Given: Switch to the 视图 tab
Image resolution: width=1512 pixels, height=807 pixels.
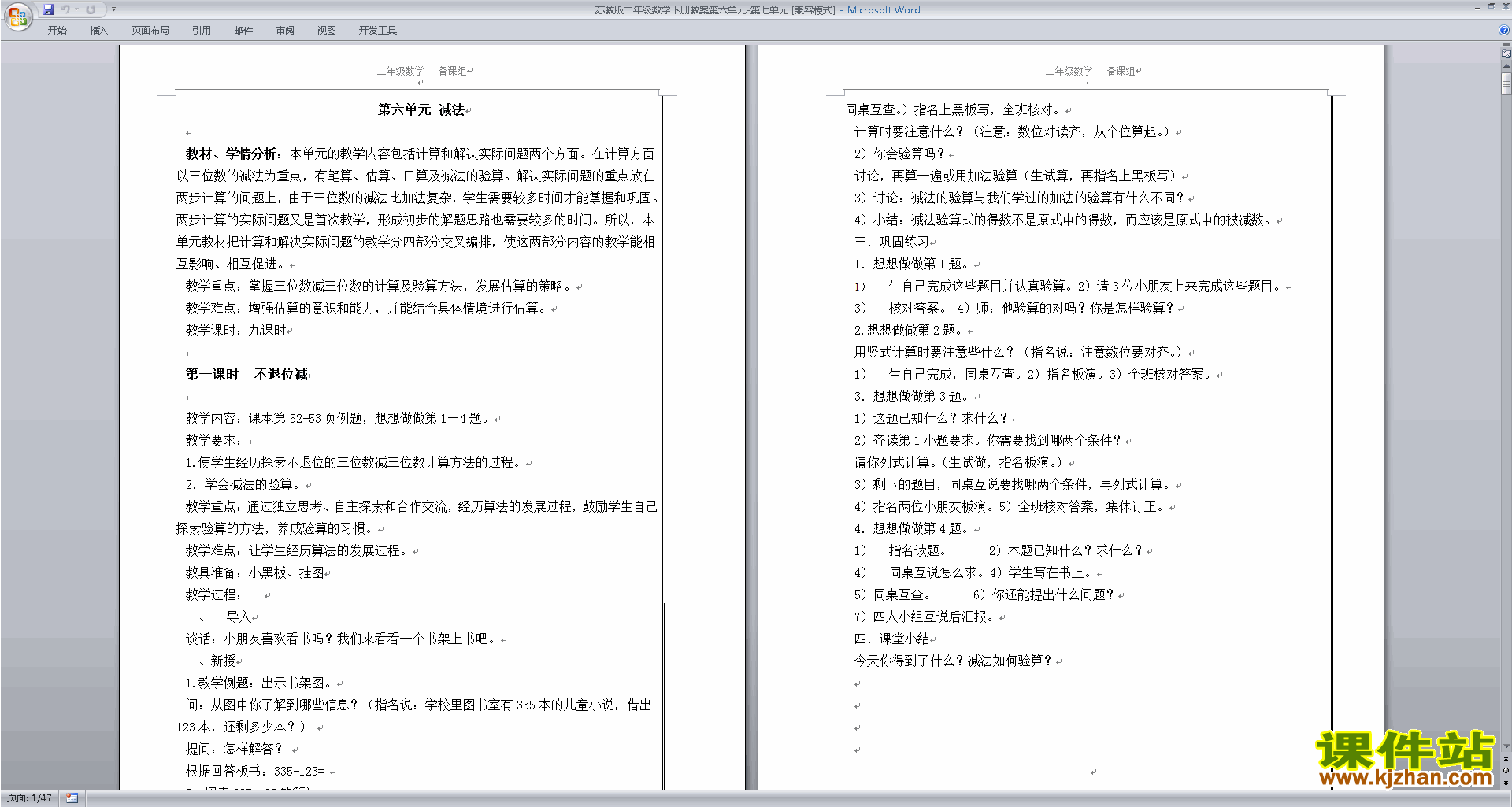Looking at the screenshot, I should point(326,31).
